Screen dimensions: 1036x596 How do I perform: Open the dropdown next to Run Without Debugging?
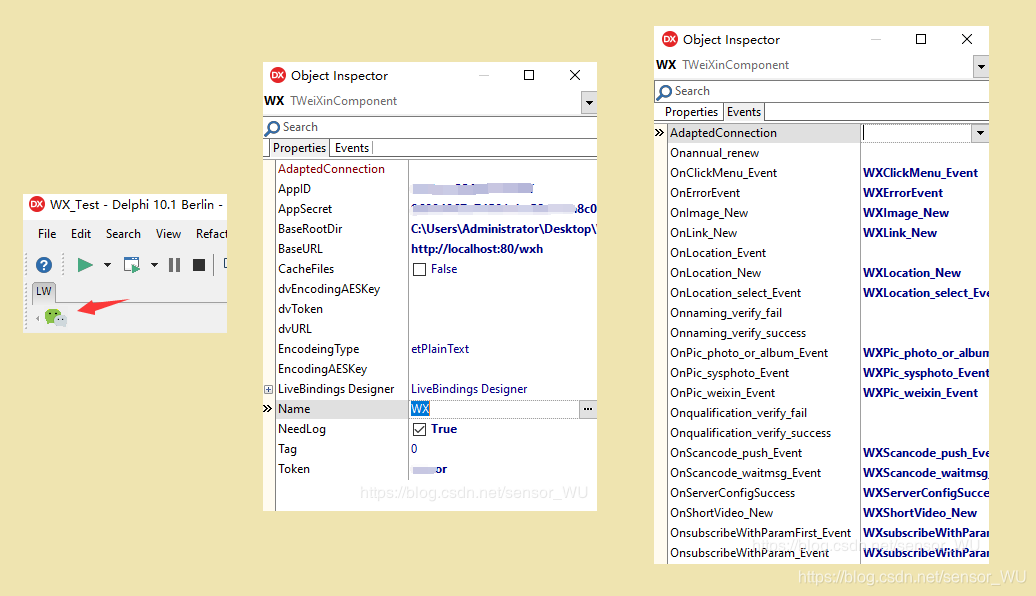(154, 265)
